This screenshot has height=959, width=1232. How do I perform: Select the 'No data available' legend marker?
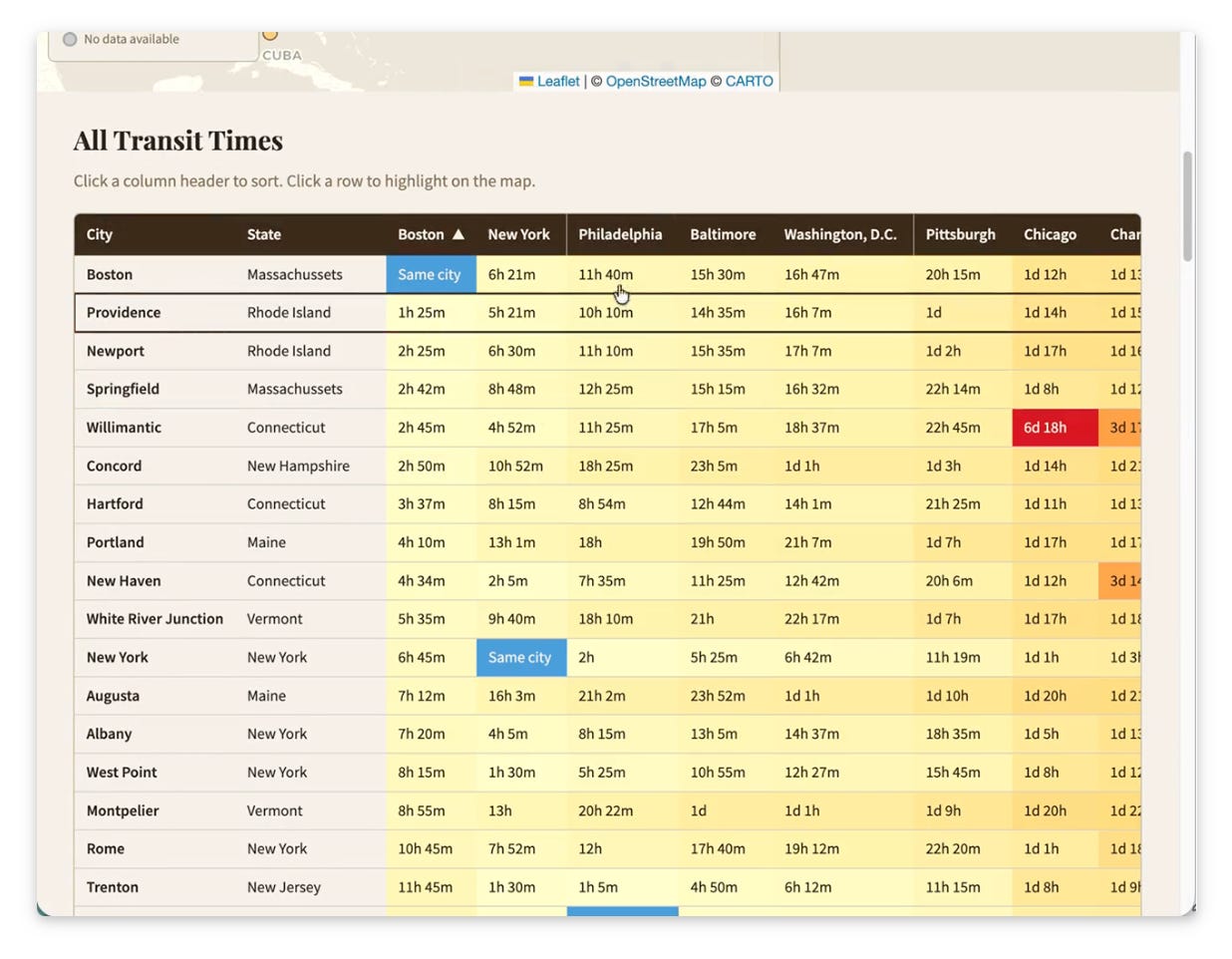[x=70, y=39]
